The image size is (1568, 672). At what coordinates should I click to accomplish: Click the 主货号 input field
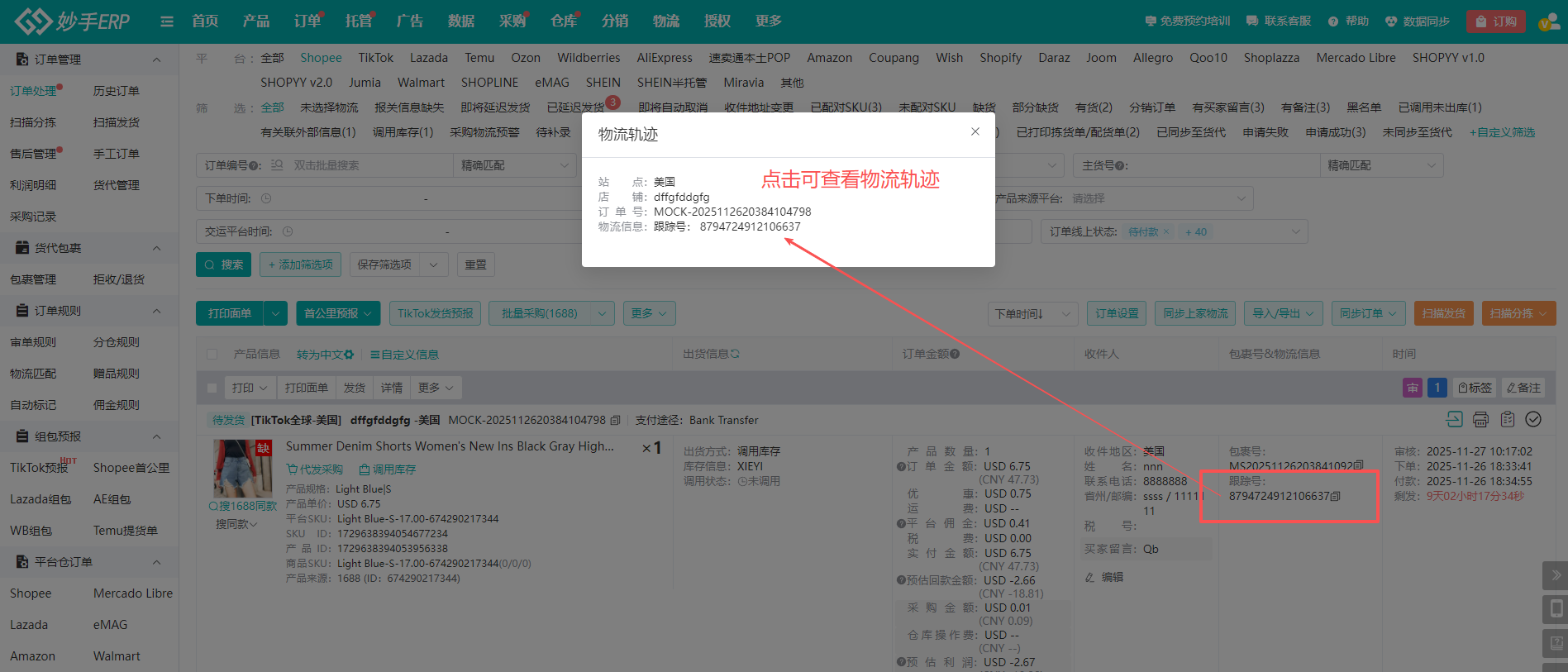click(x=1224, y=165)
